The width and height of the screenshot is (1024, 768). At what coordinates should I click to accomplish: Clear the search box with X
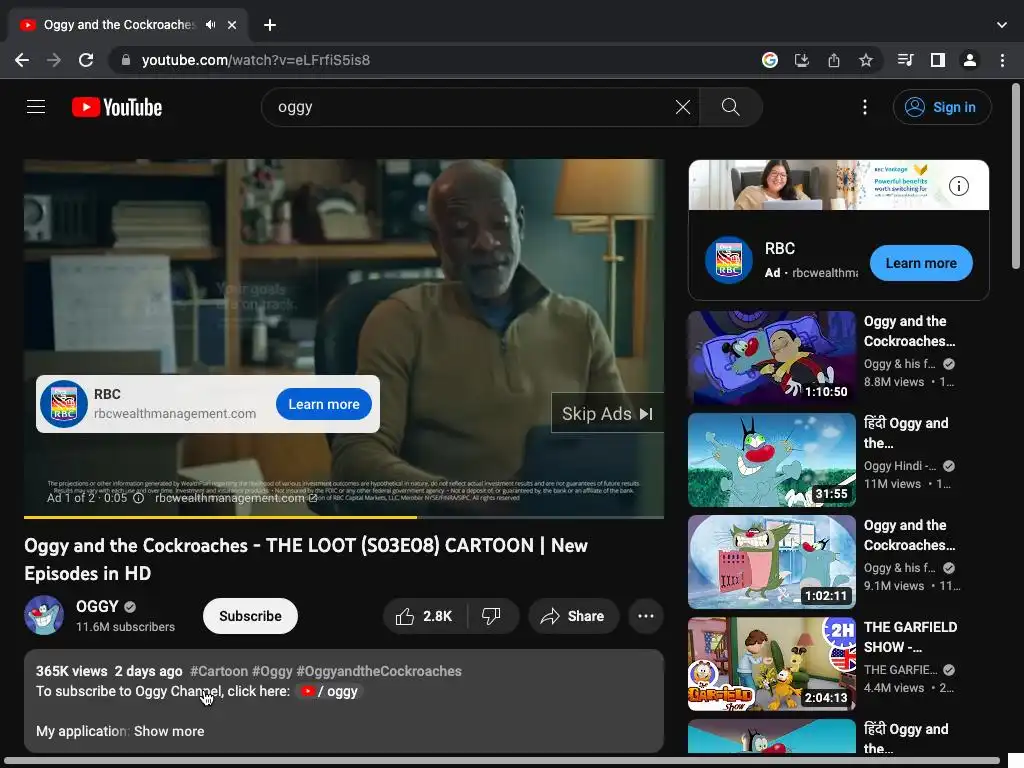tap(682, 107)
